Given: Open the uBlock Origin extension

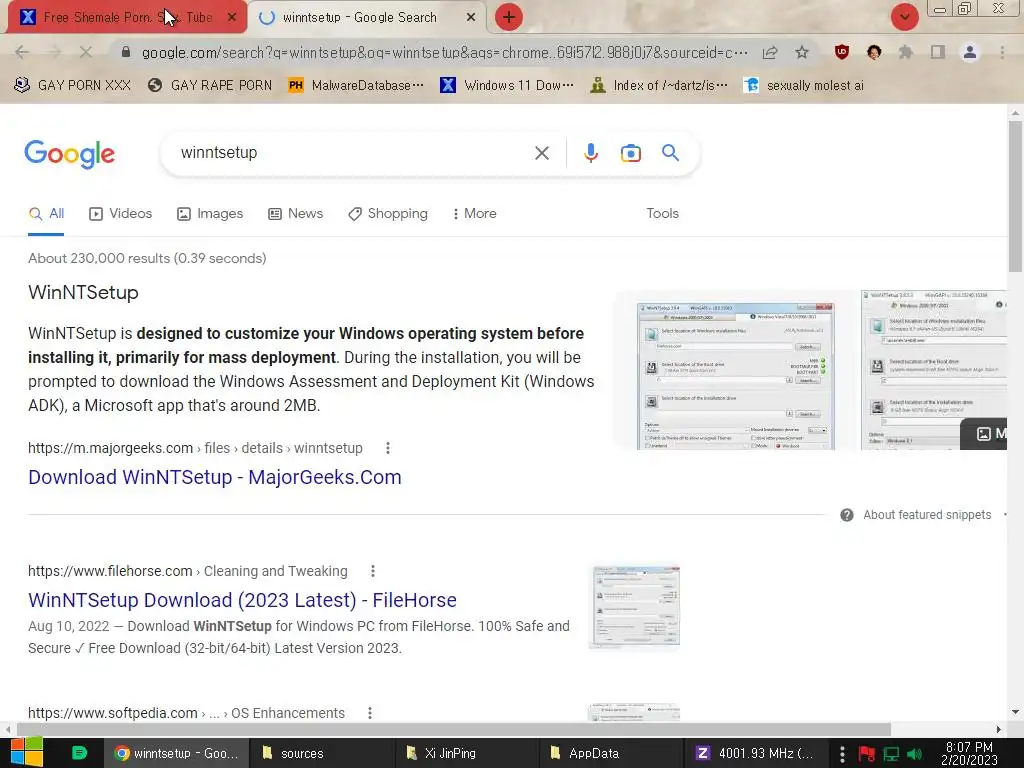Looking at the screenshot, I should click(x=842, y=52).
